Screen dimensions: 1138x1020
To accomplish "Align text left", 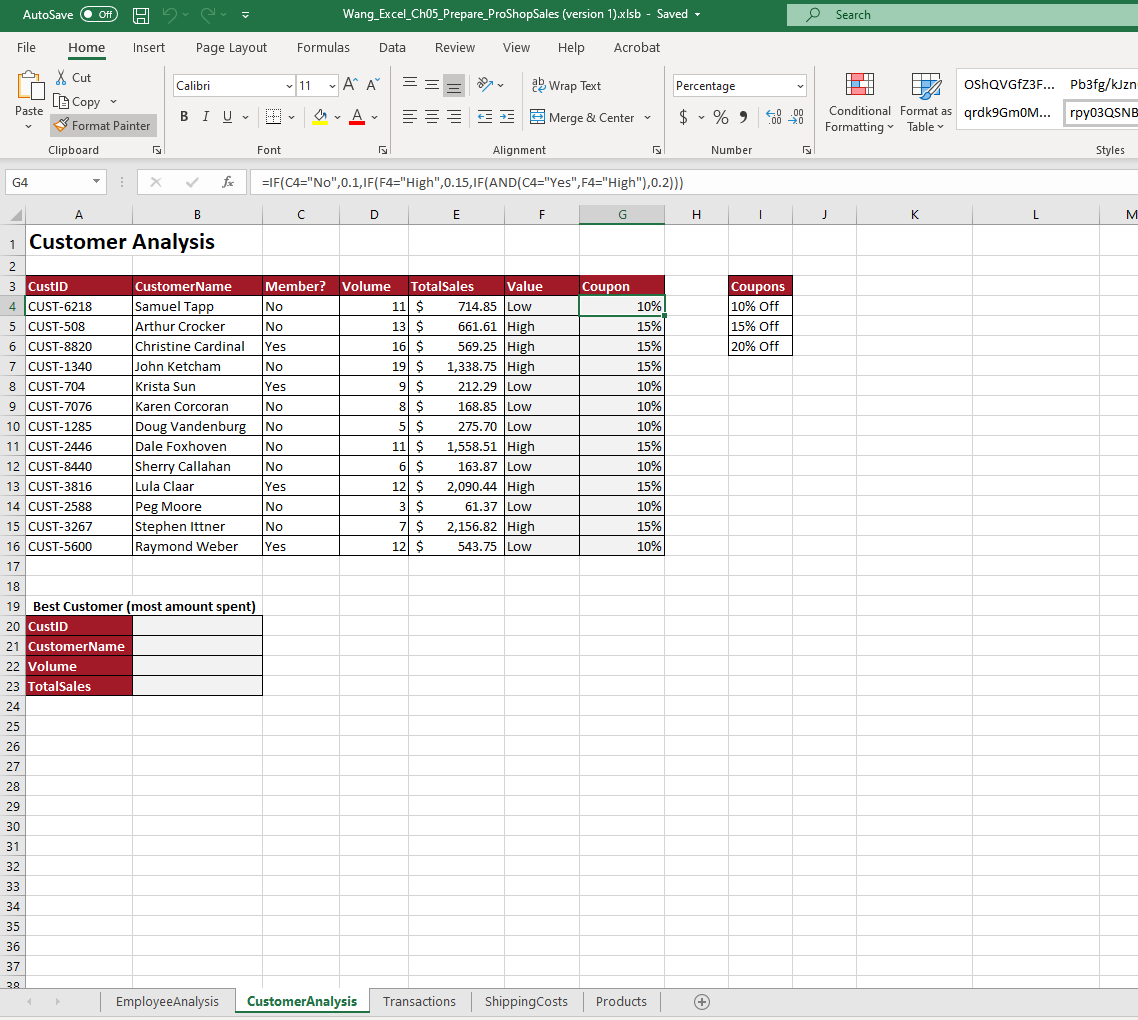I will coord(410,117).
